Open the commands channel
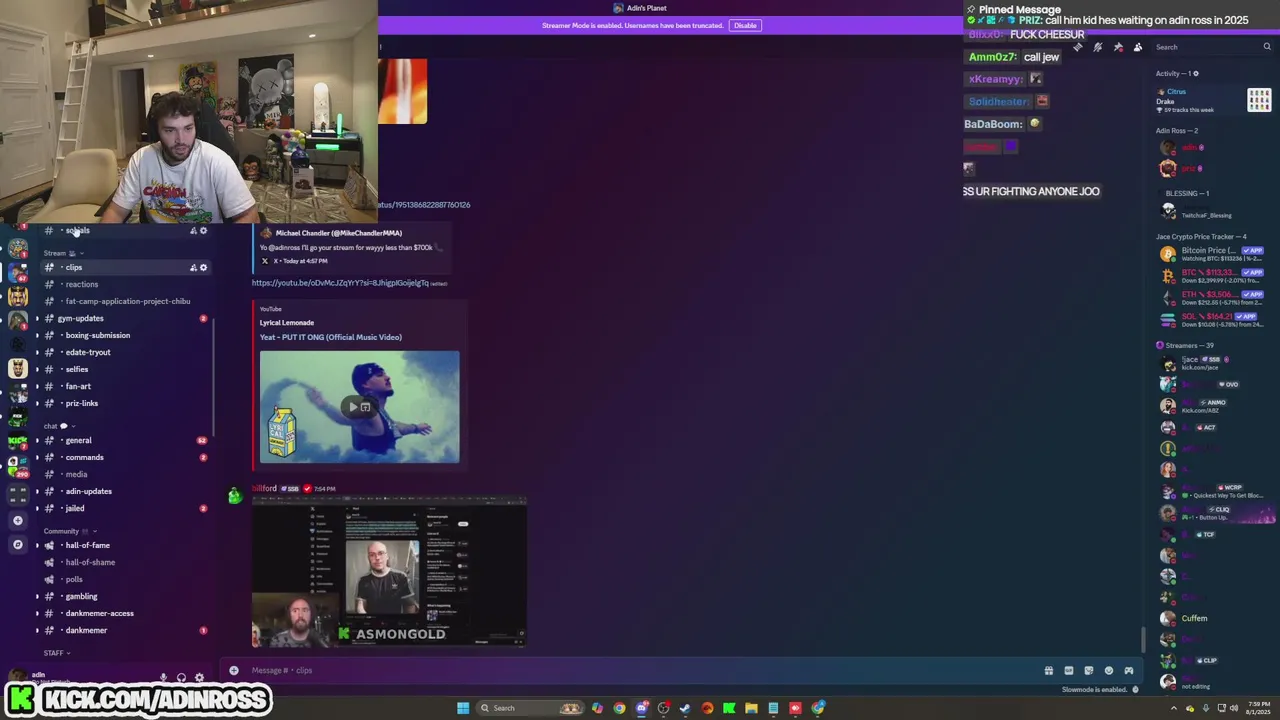This screenshot has height=720, width=1280. coord(125,457)
